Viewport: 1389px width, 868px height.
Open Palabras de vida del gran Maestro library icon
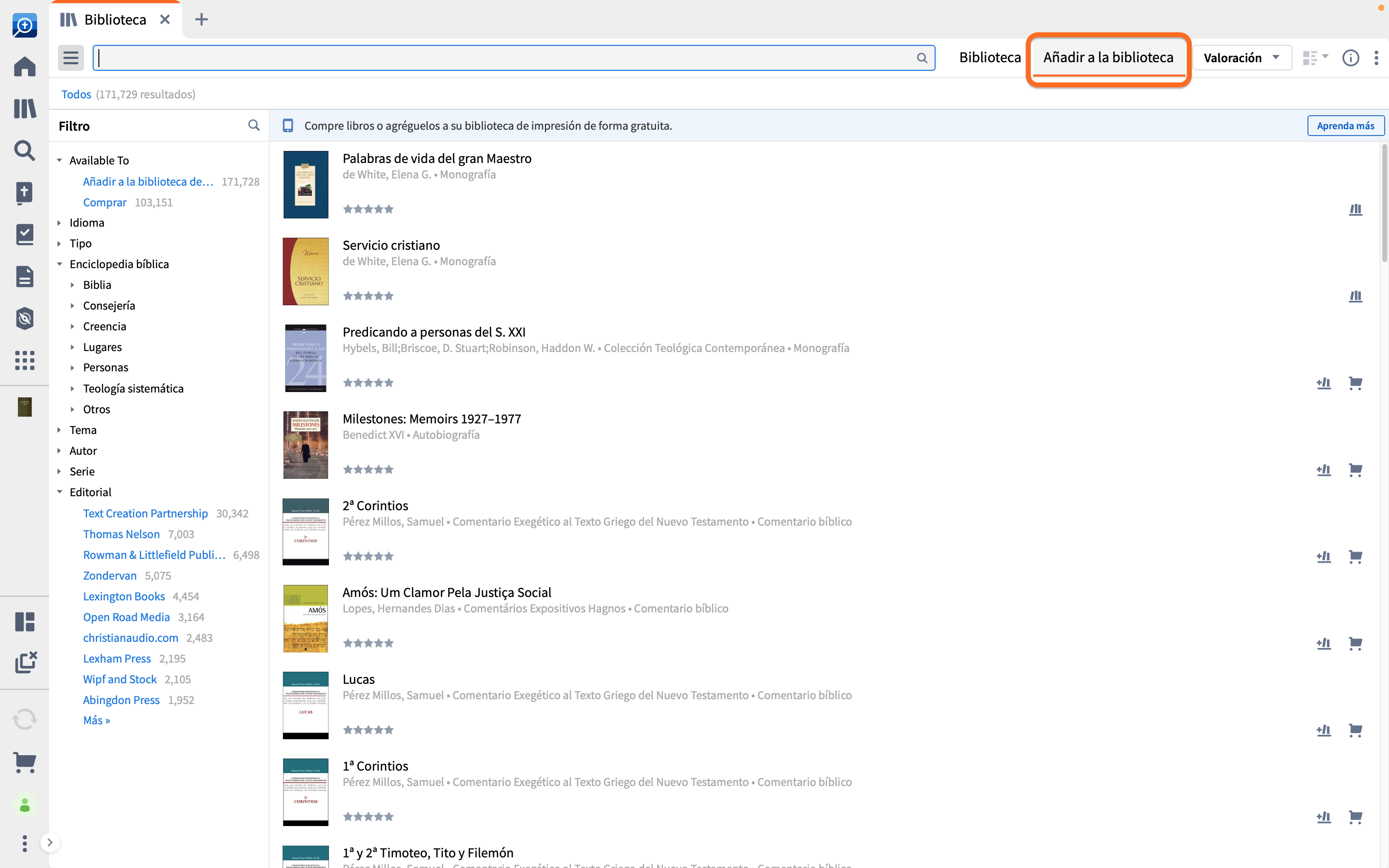click(1355, 210)
